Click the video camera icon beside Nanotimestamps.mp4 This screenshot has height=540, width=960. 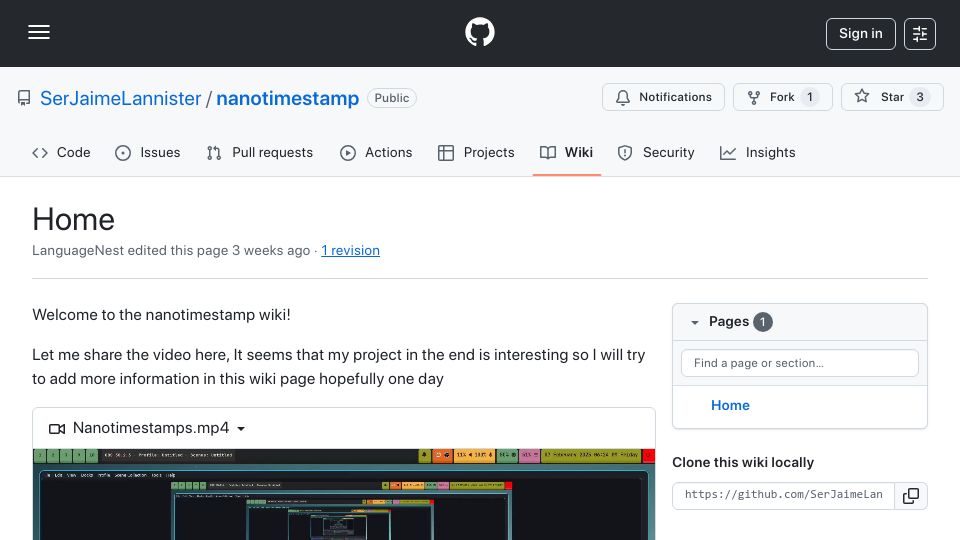[57, 429]
